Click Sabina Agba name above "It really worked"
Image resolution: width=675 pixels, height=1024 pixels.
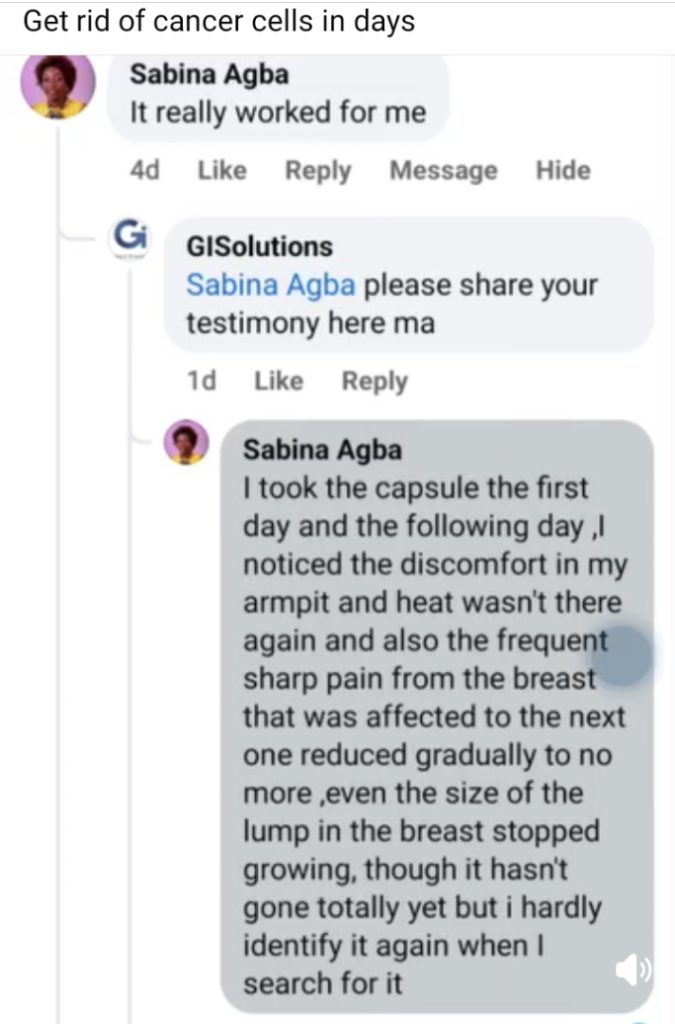[x=210, y=73]
